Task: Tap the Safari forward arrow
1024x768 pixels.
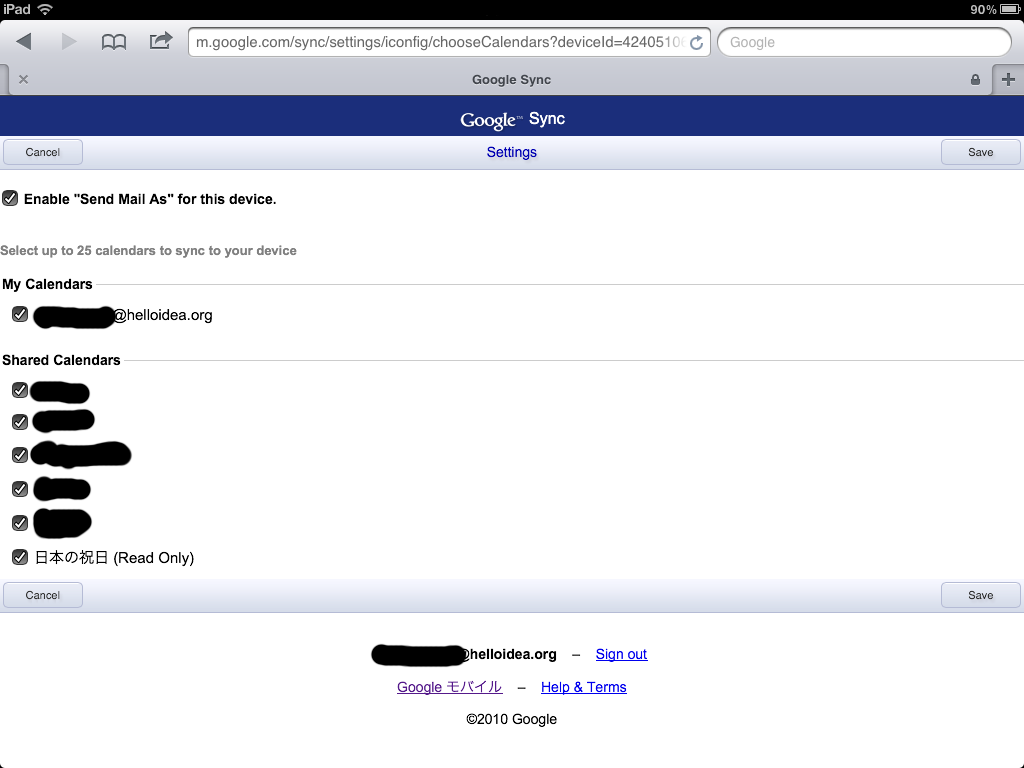Action: click(x=69, y=42)
